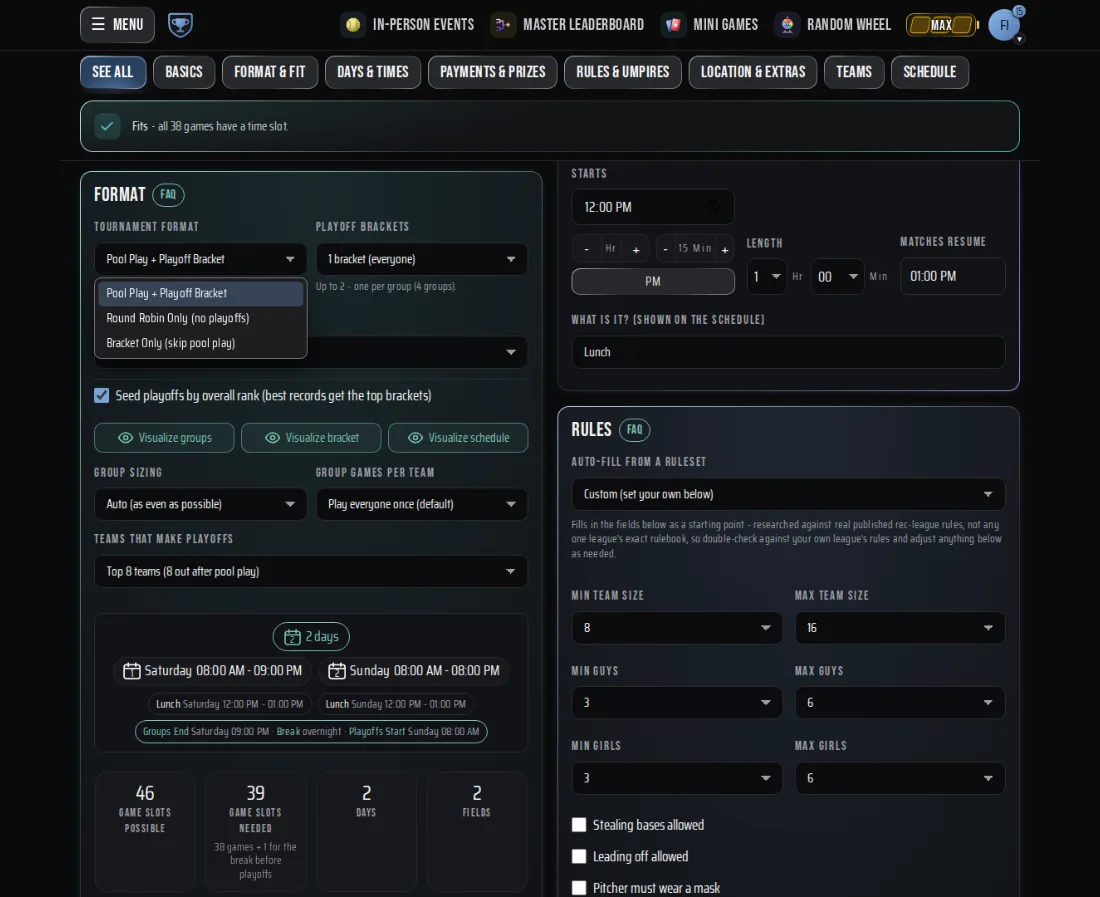This screenshot has width=1100, height=897.
Task: Enable Pitcher must wear a mask checkbox
Action: tap(579, 889)
